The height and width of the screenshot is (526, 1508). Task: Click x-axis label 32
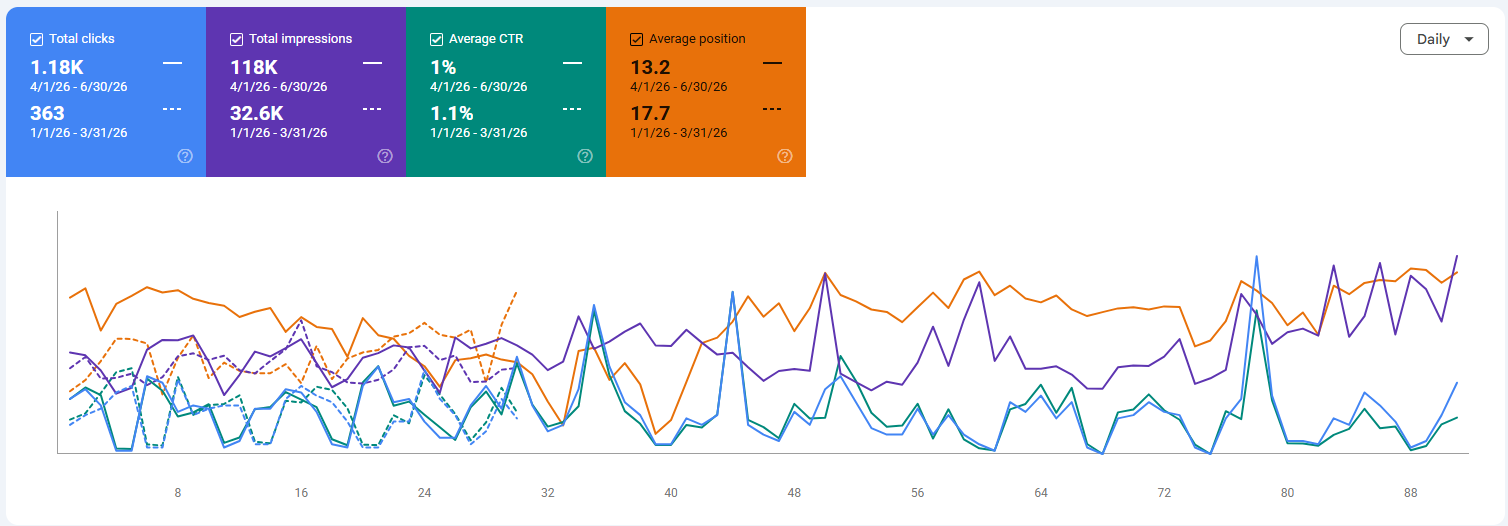pyautogui.click(x=548, y=493)
